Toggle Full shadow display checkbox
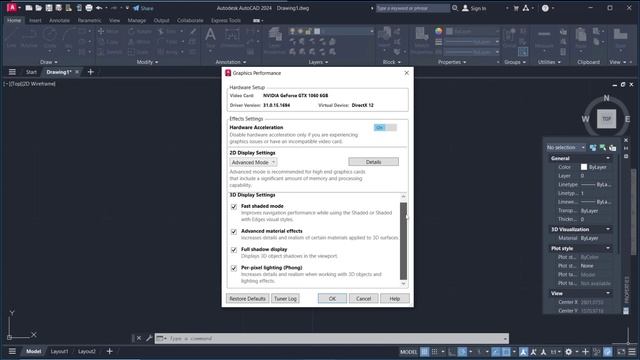The image size is (640, 360). [234, 250]
